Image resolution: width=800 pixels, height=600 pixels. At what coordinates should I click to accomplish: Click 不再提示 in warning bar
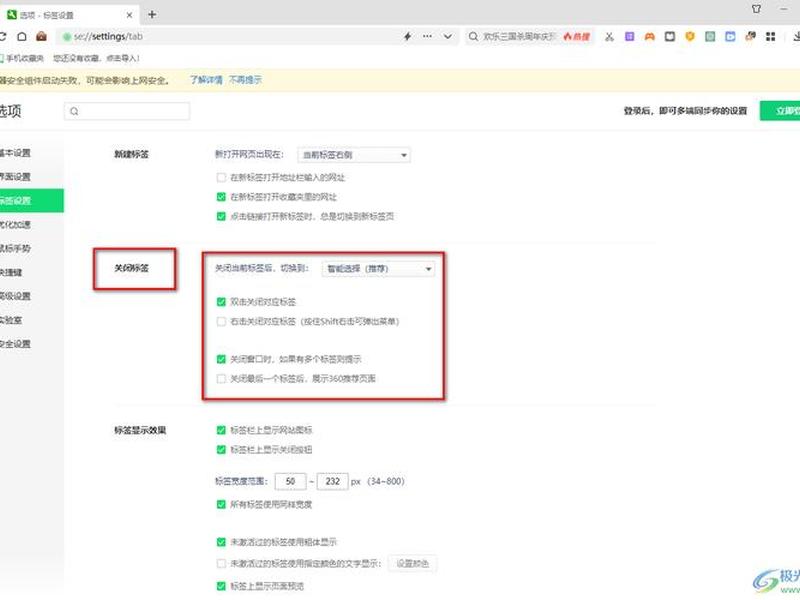point(245,80)
